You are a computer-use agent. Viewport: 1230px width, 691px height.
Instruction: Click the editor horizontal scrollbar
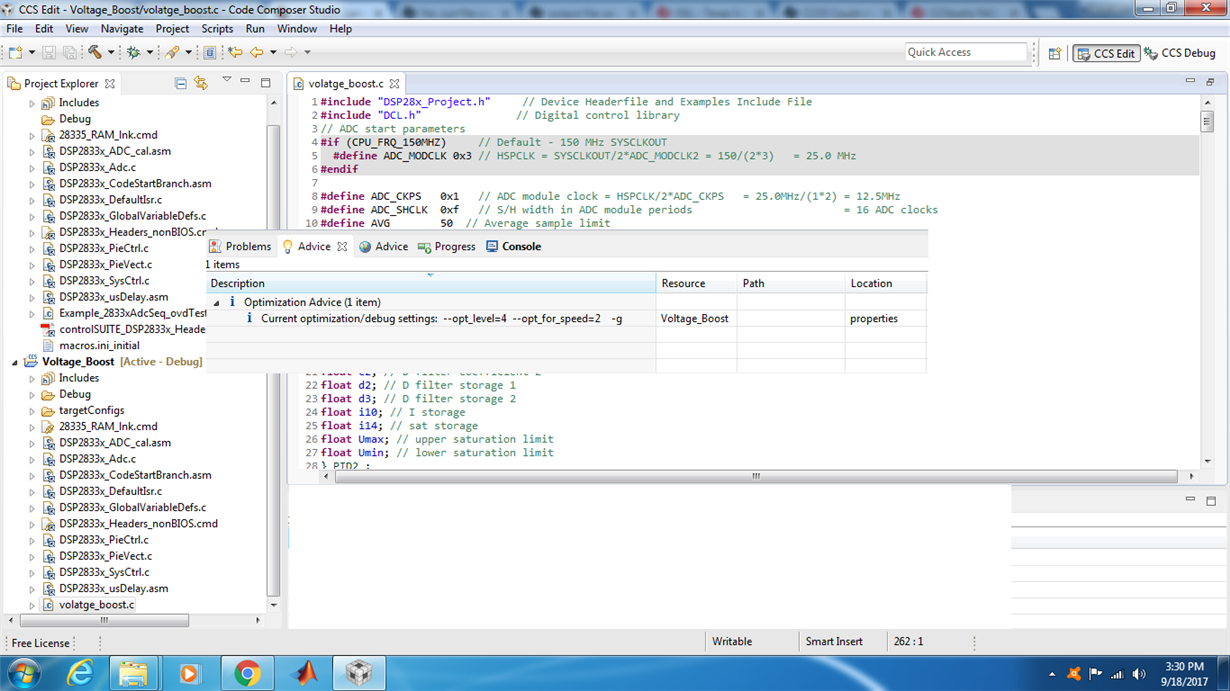[x=757, y=476]
